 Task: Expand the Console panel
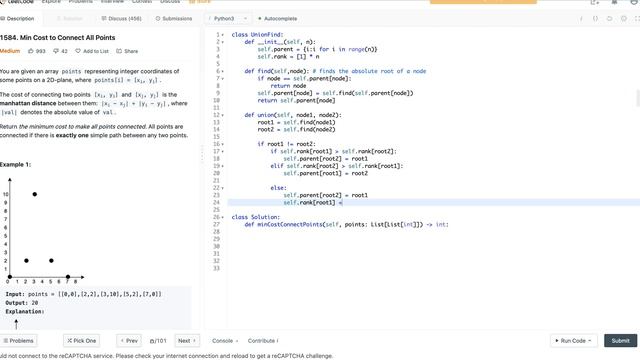(x=225, y=341)
